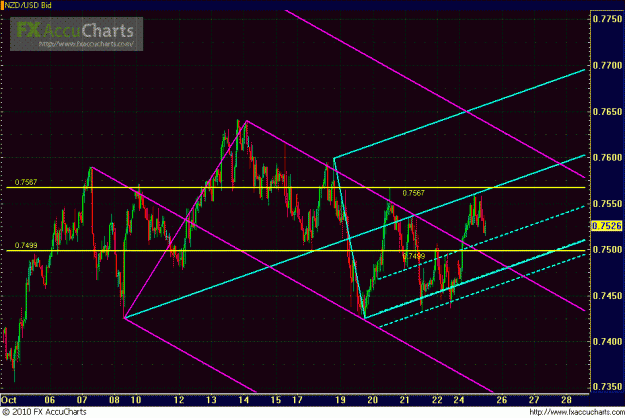Select date 17 on the time axis

click(x=297, y=400)
